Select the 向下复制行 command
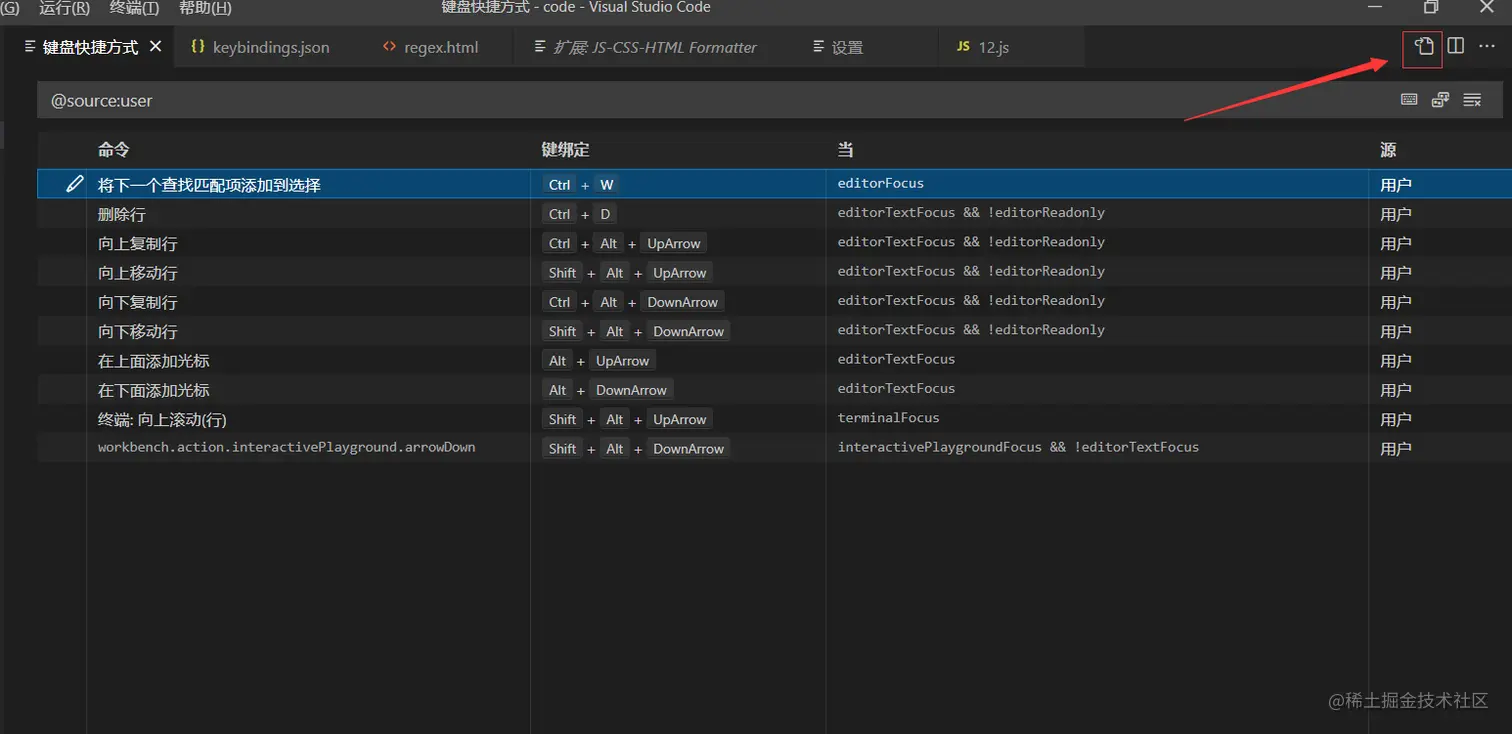This screenshot has width=1512, height=734. pyautogui.click(x=138, y=302)
